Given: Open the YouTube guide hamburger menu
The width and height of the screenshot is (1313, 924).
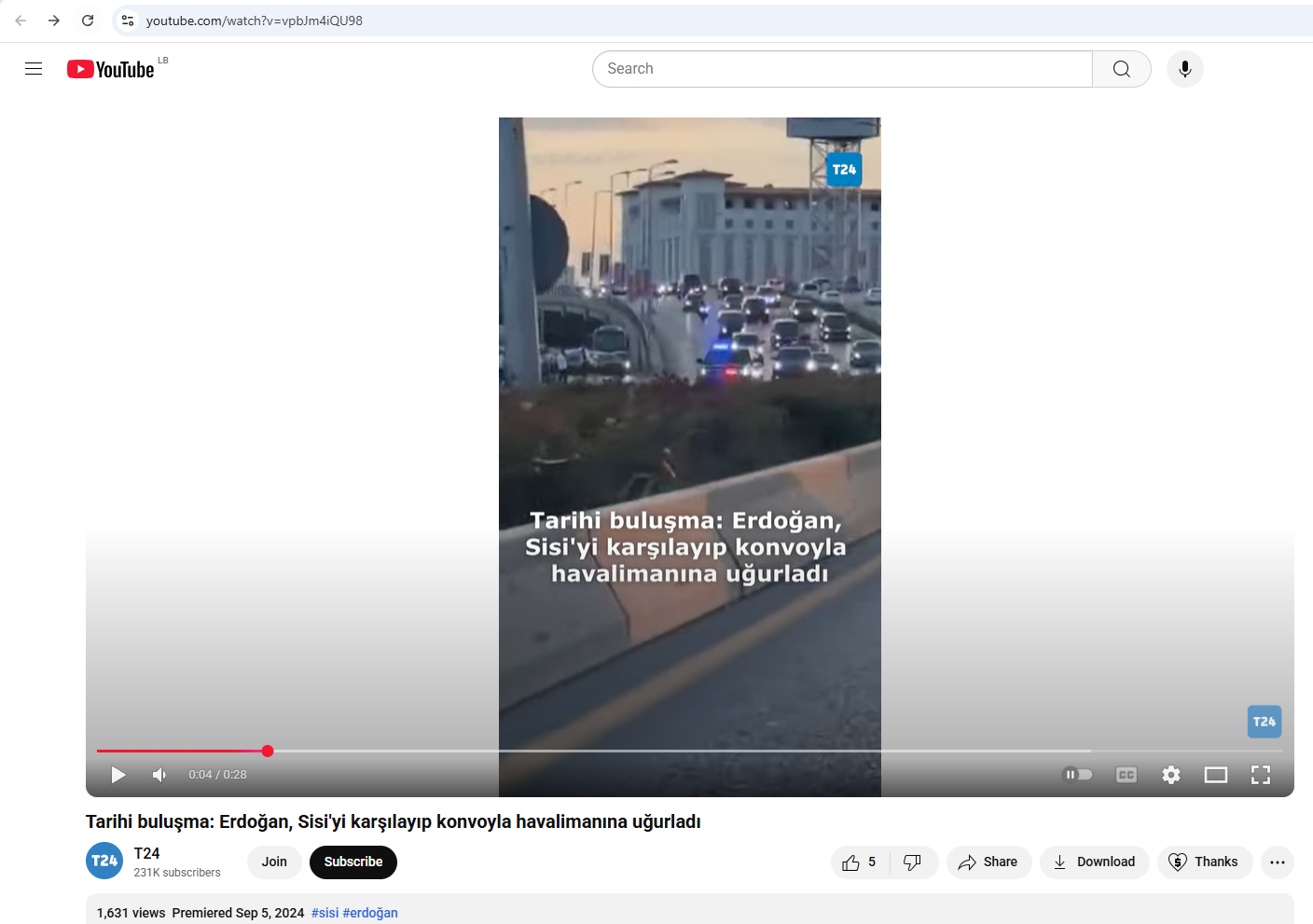Looking at the screenshot, I should [34, 69].
